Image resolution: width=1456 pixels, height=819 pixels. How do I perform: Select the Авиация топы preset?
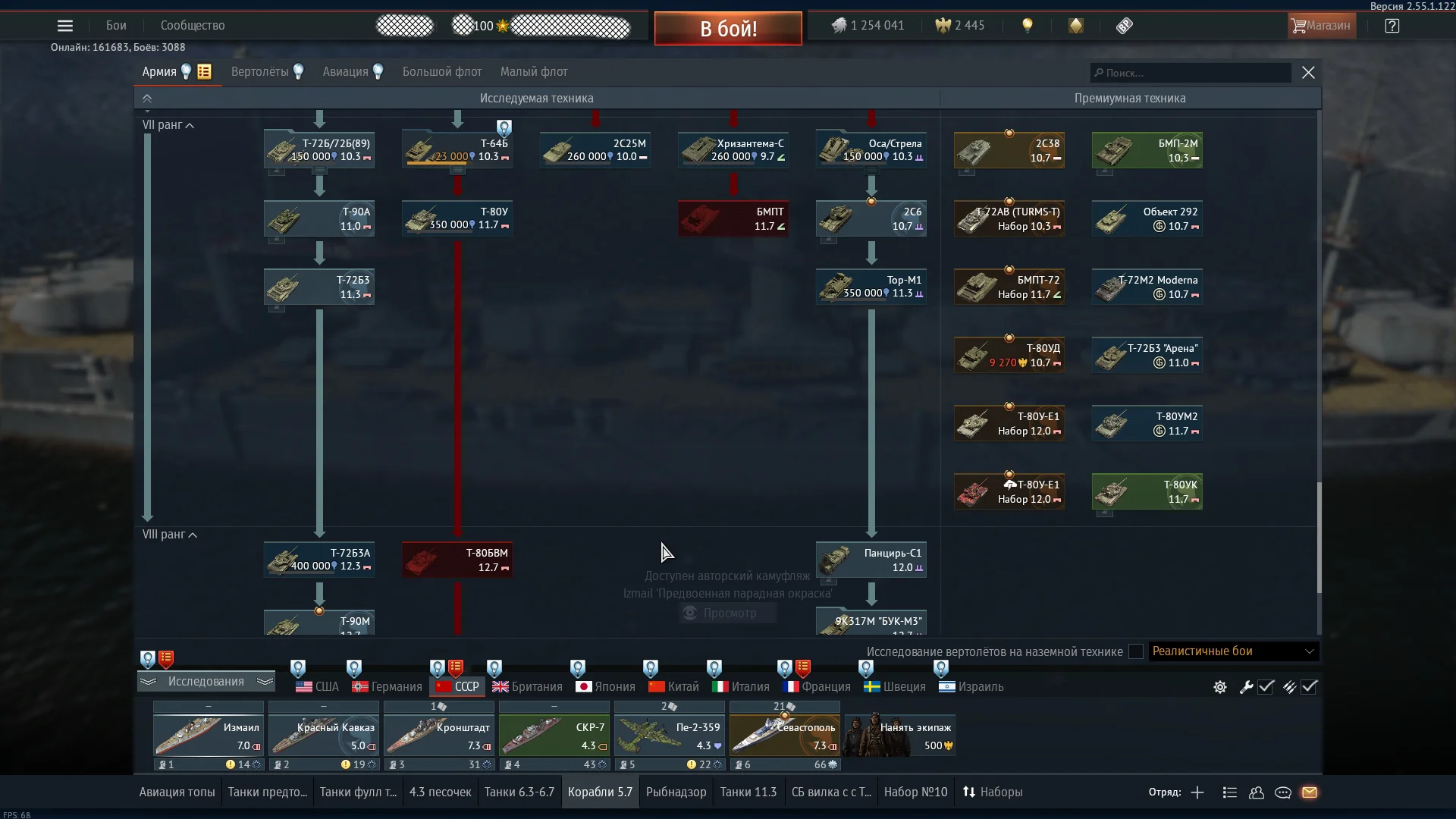[x=177, y=792]
